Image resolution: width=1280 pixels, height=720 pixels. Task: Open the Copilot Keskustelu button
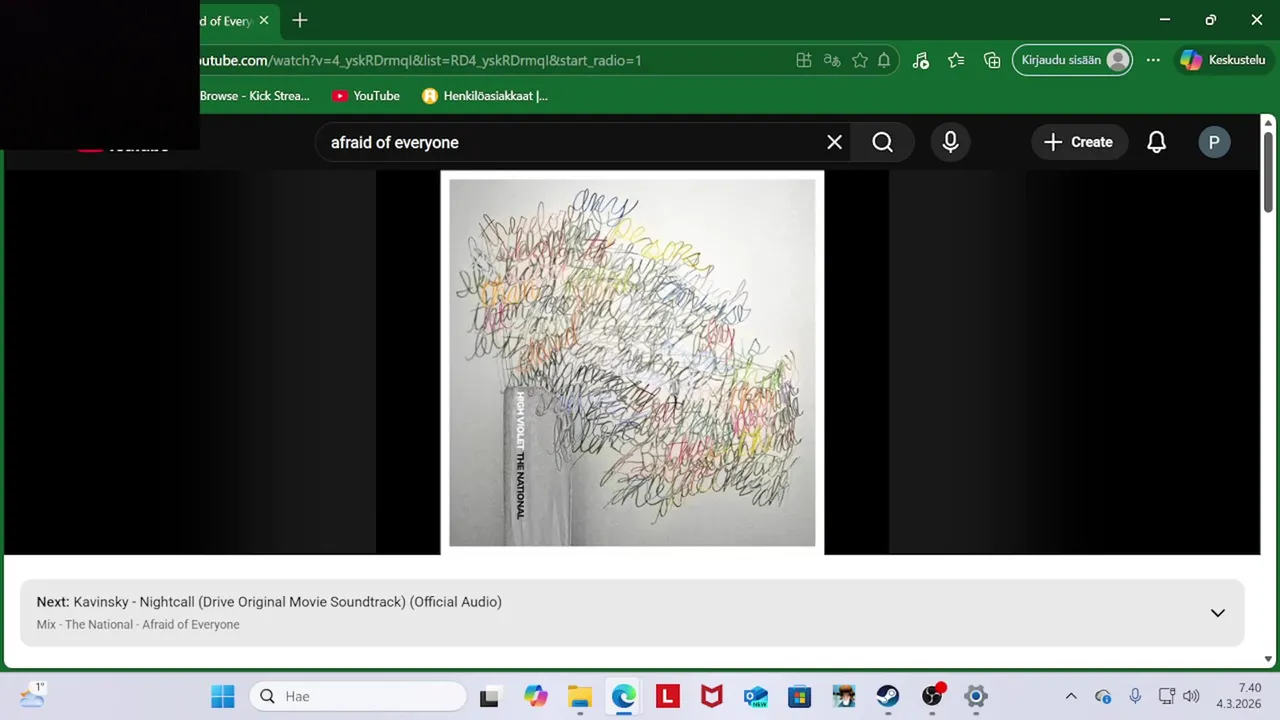[1223, 60]
